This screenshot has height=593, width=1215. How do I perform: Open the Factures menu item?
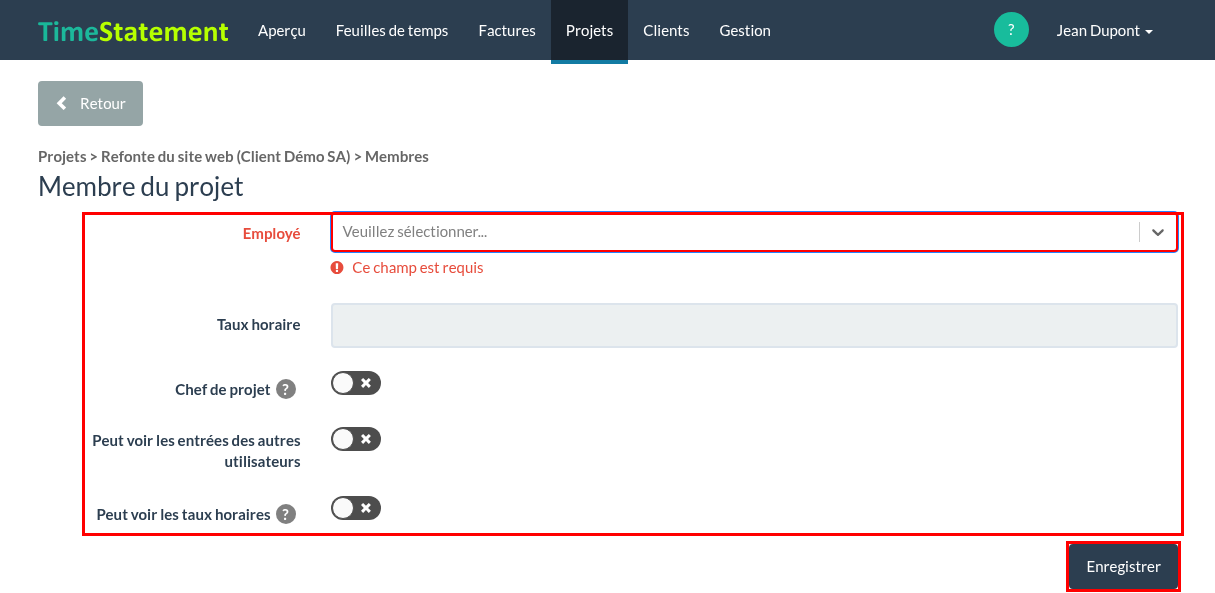(507, 31)
